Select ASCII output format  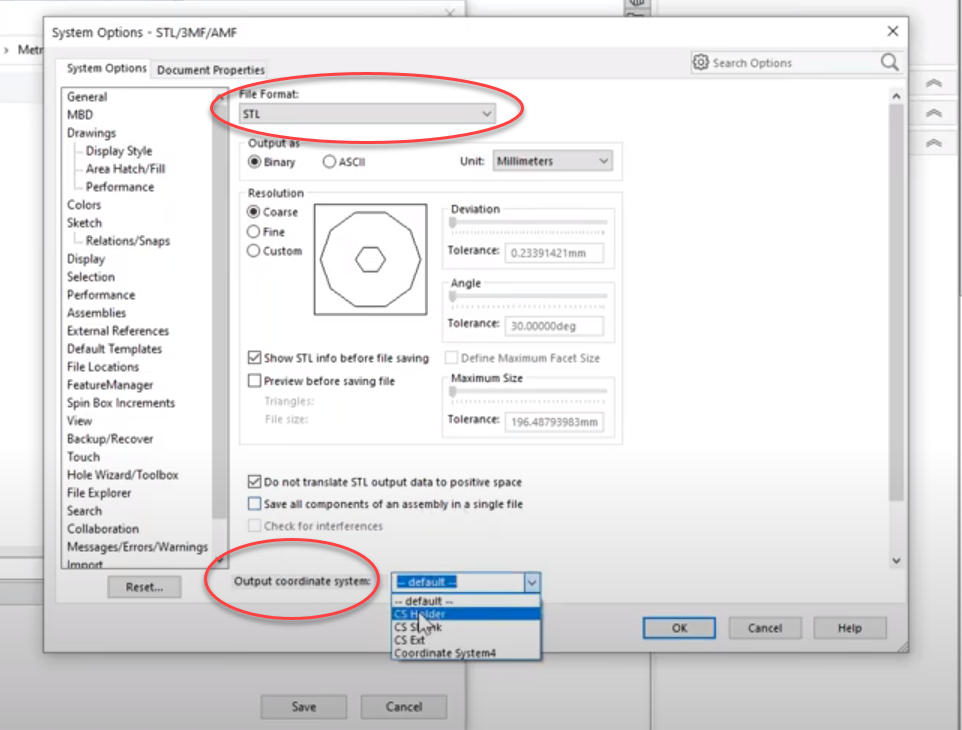coord(328,160)
